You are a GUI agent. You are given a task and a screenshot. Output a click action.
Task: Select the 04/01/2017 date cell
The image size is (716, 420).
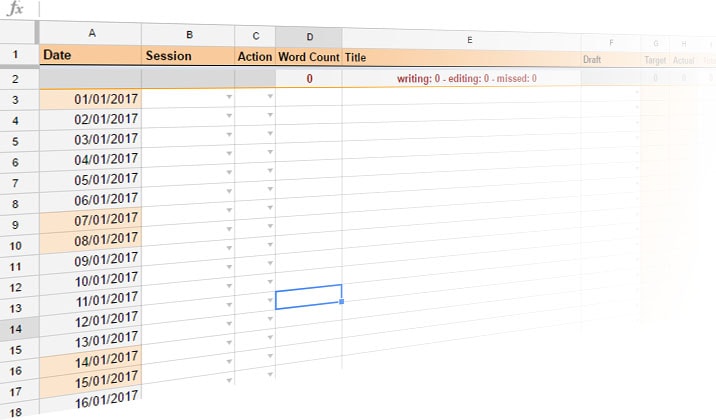[x=91, y=159]
